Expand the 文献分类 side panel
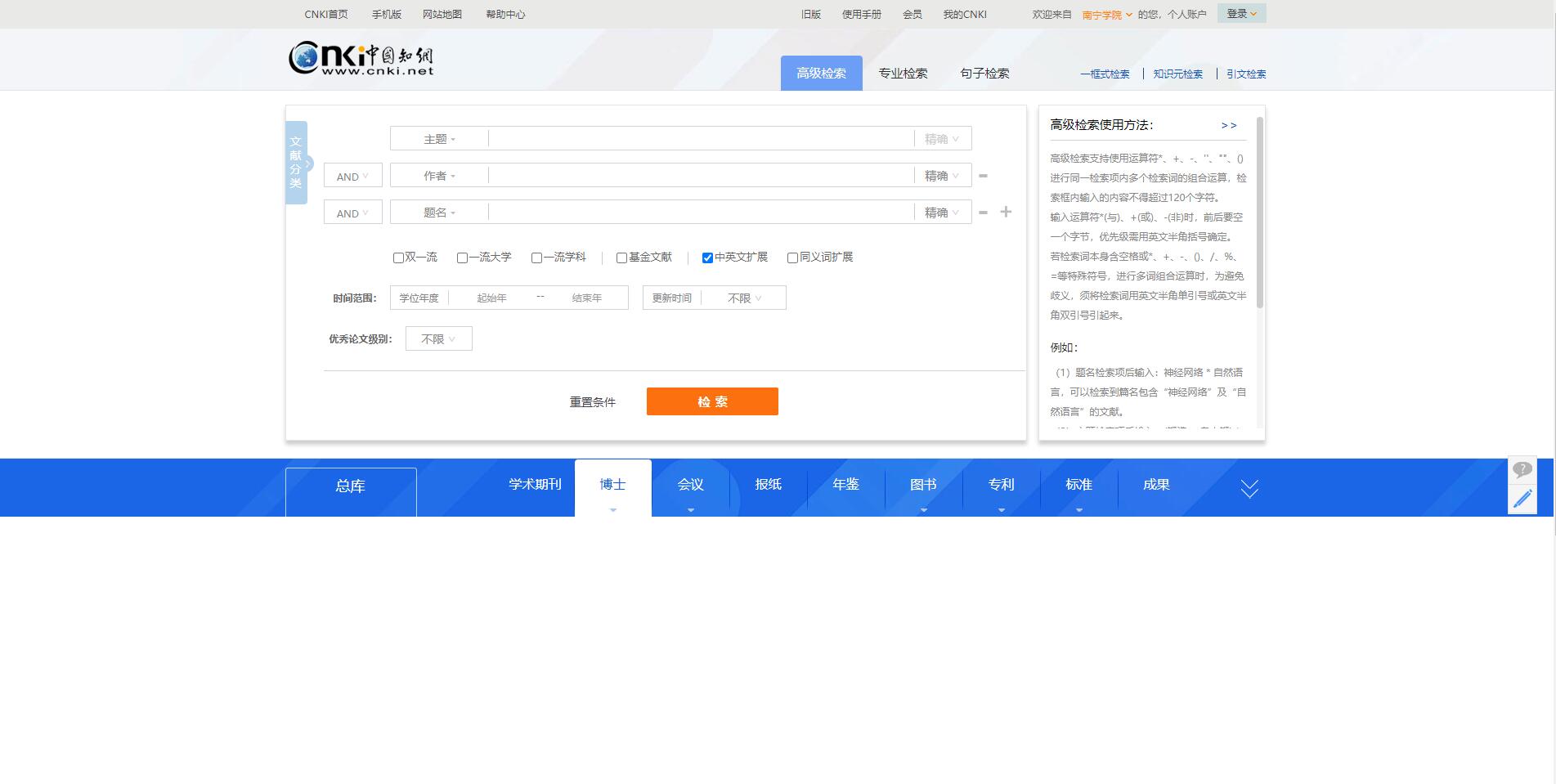 click(x=297, y=163)
